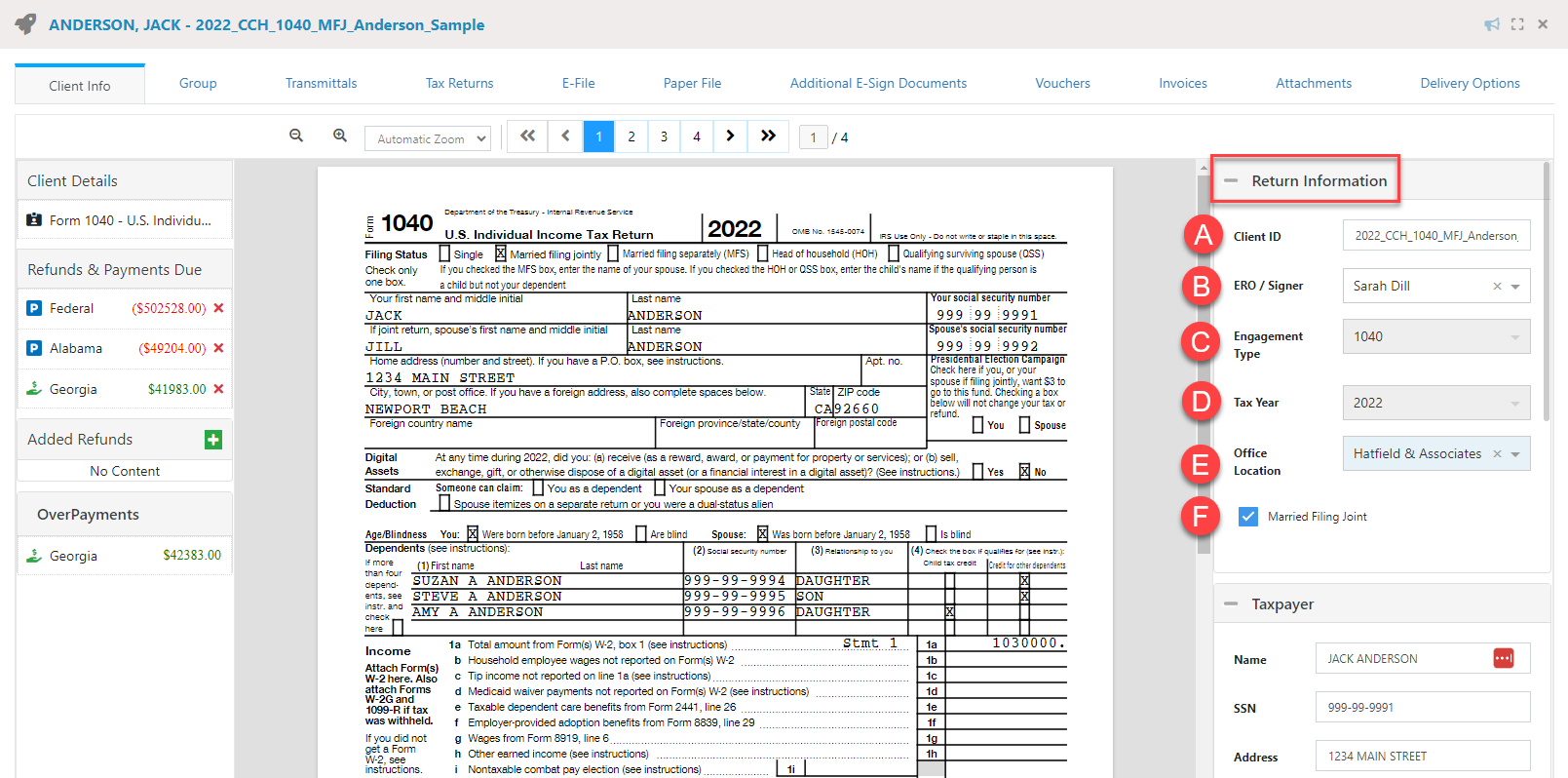The height and width of the screenshot is (778, 1568).
Task: Go to page 1 of the document
Action: (599, 136)
